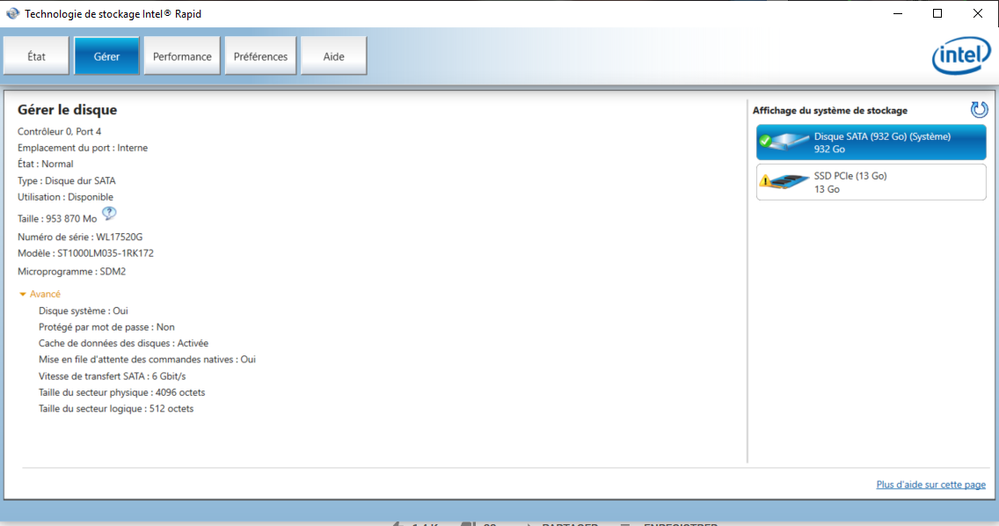Open the Aide tab

[334, 56]
